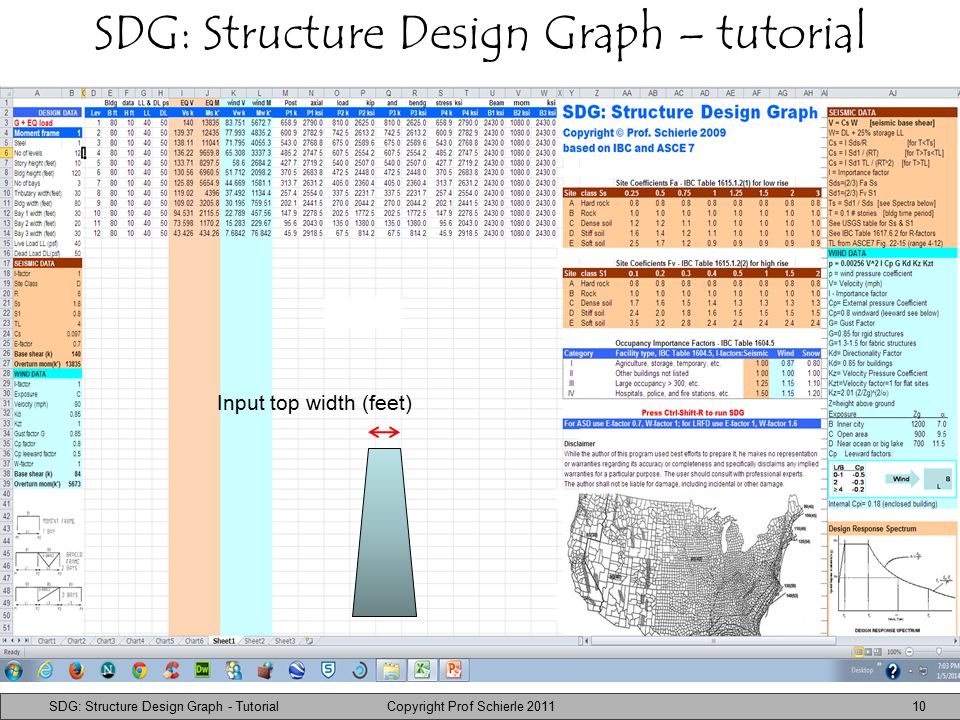The width and height of the screenshot is (960, 720).
Task: Switch to Page Layout view button
Action: (x=868, y=652)
